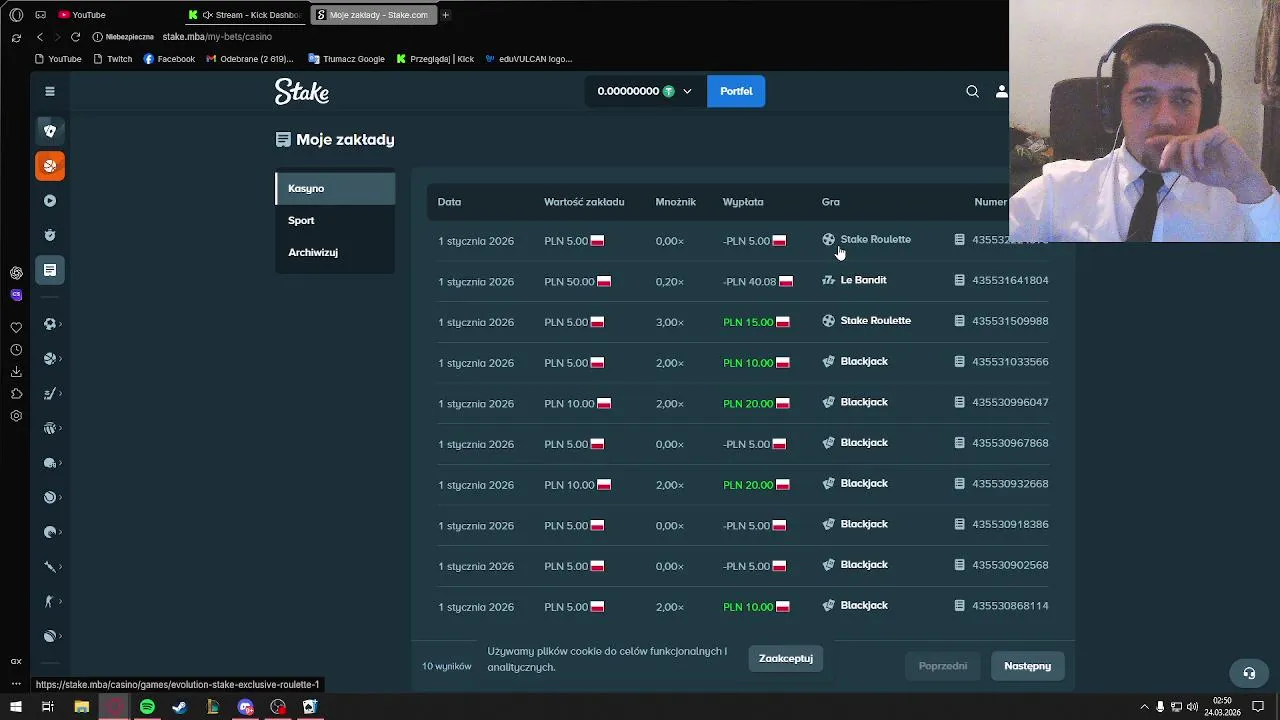1280x720 pixels.
Task: Open the soccer ball sport category icon
Action: (x=49, y=324)
